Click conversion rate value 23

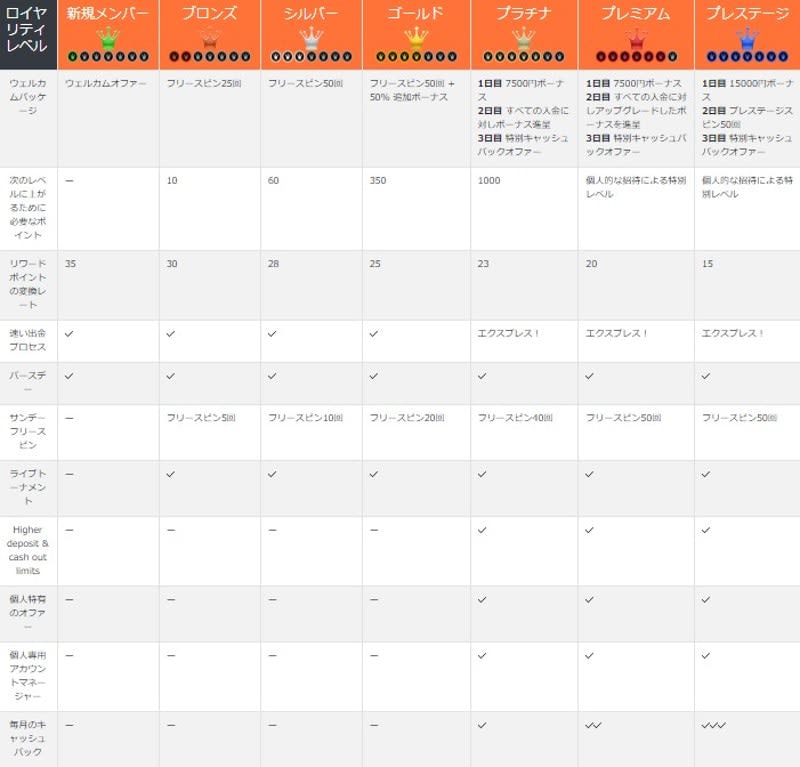pos(483,264)
